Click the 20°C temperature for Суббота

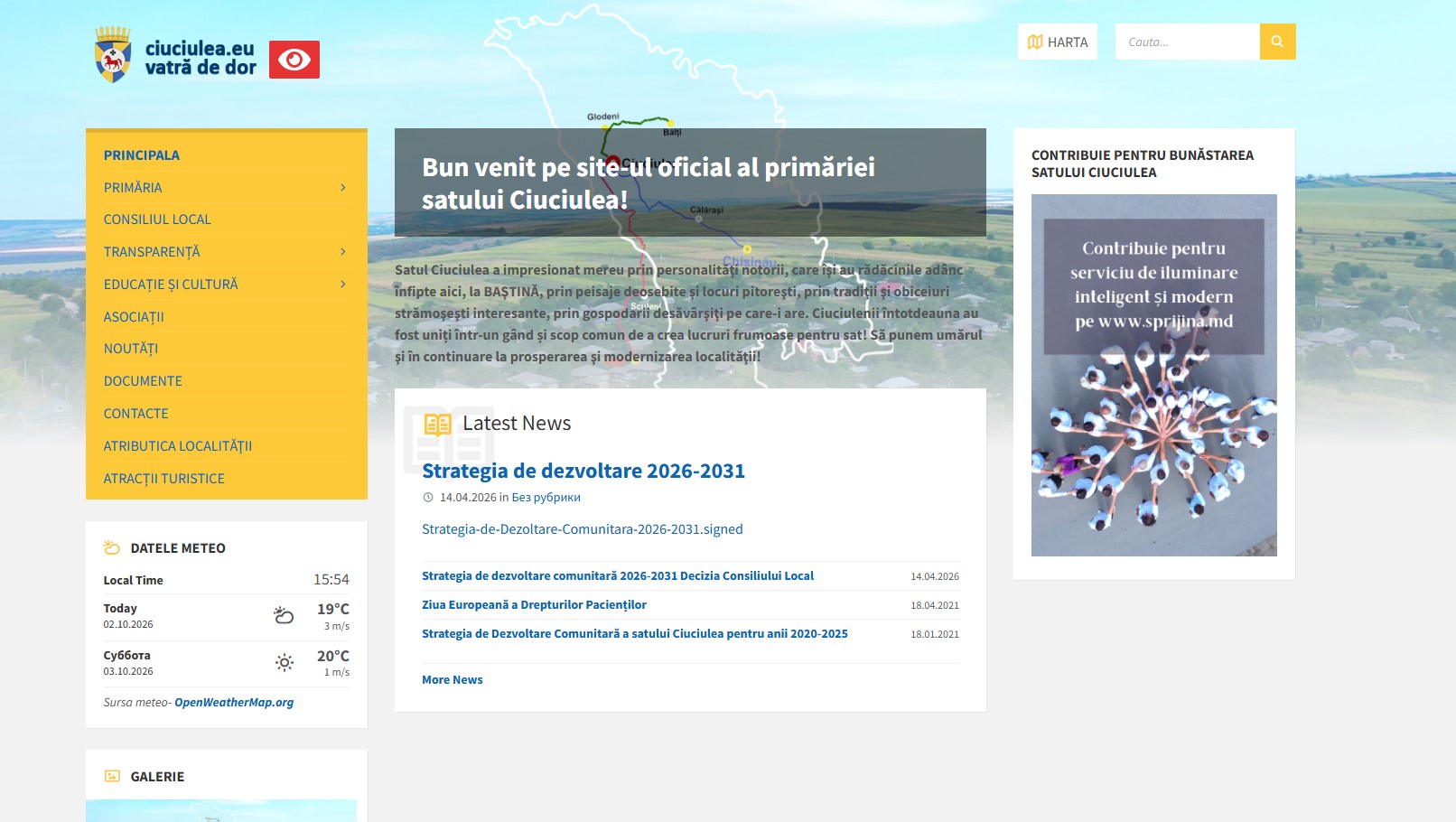click(333, 656)
